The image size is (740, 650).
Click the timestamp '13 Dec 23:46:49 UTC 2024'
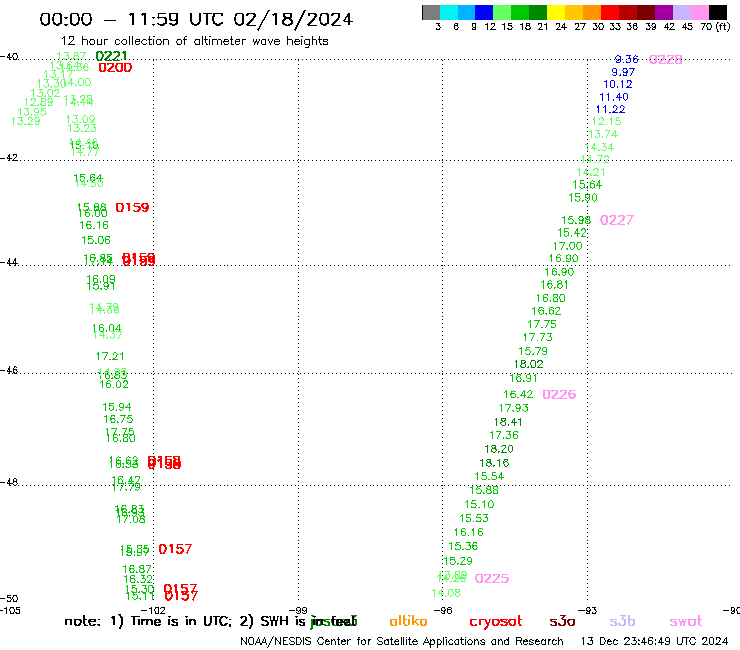pos(654,642)
